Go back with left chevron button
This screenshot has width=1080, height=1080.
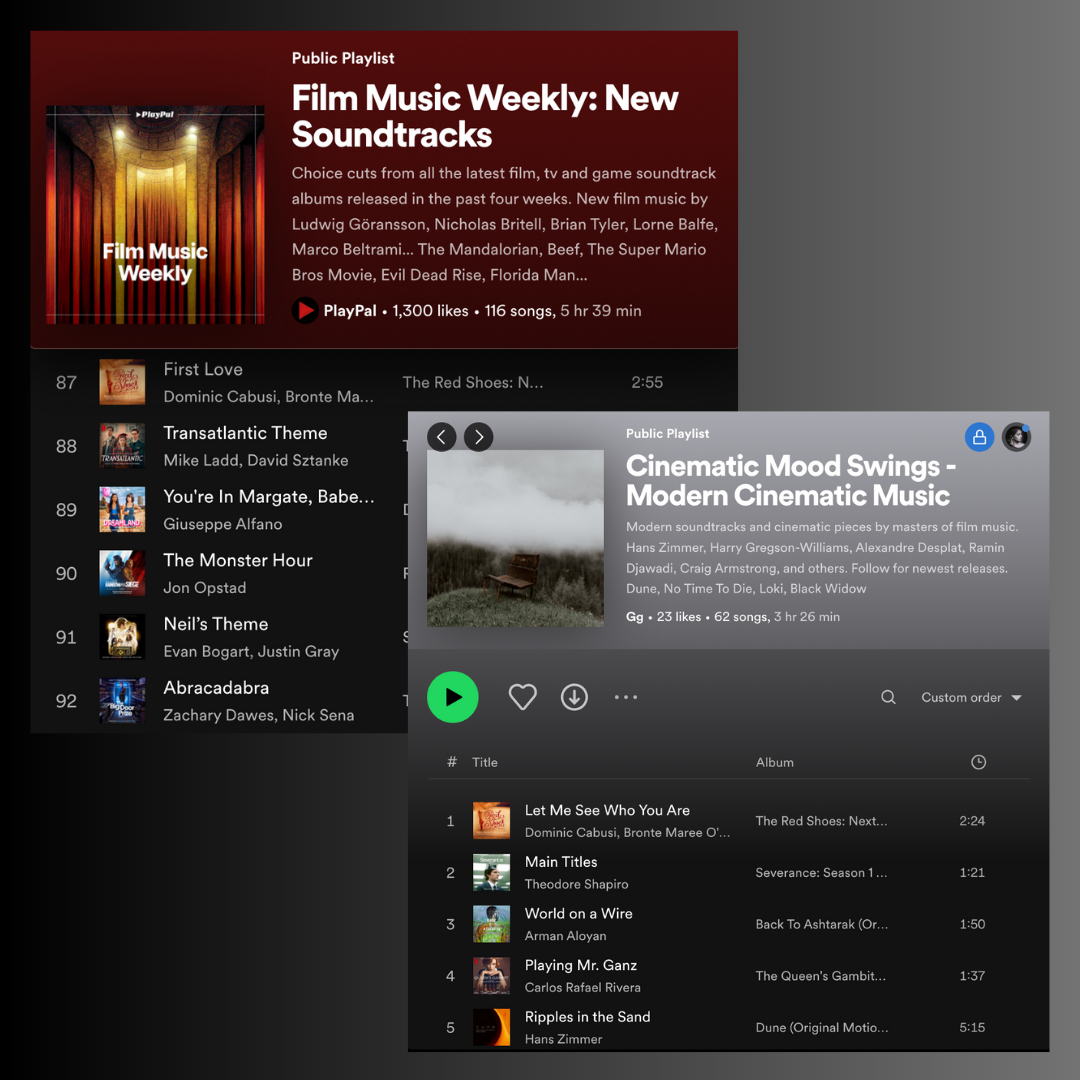click(442, 437)
